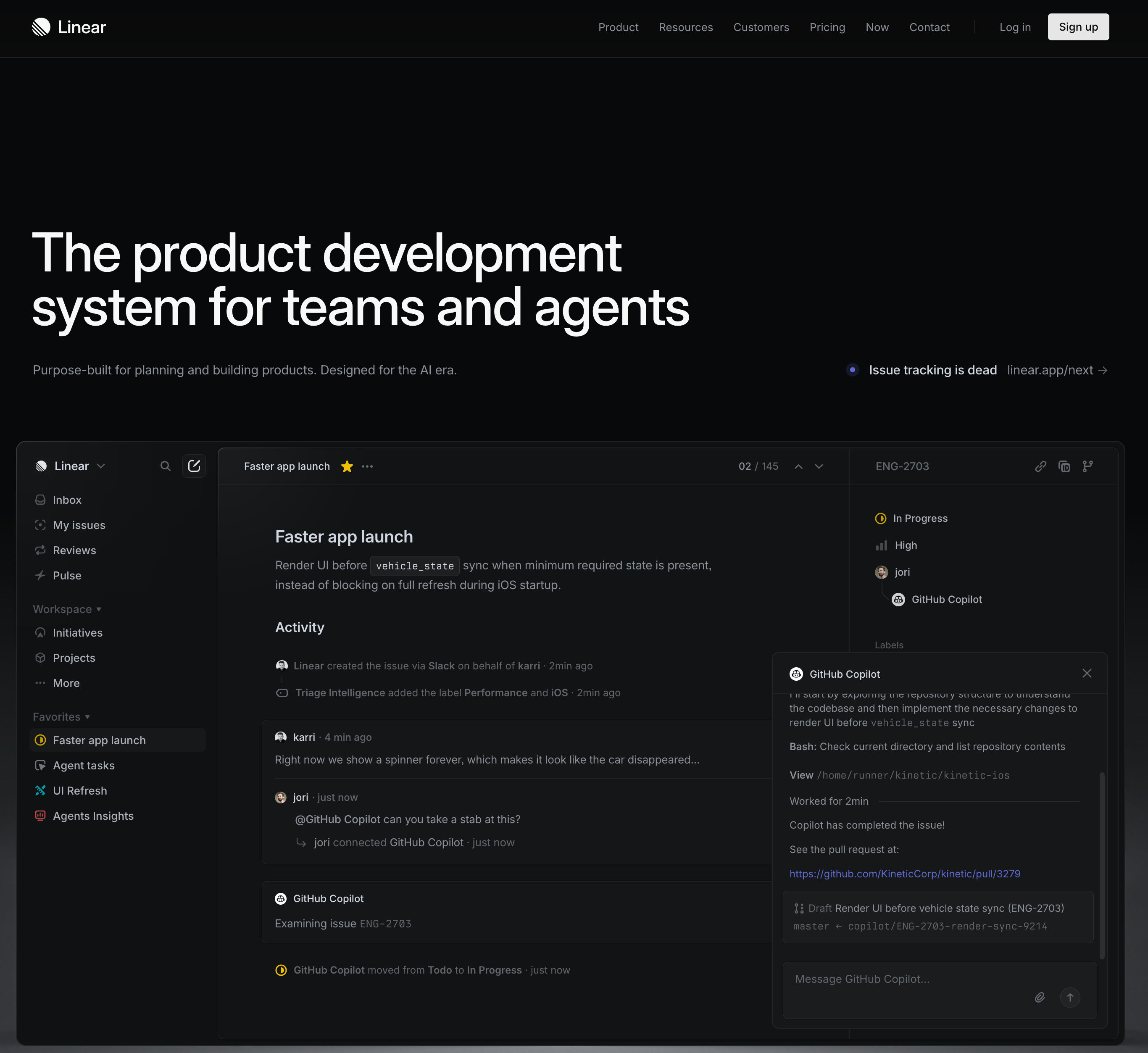
Task: Toggle the favorite star on Faster app launch
Action: click(x=346, y=466)
